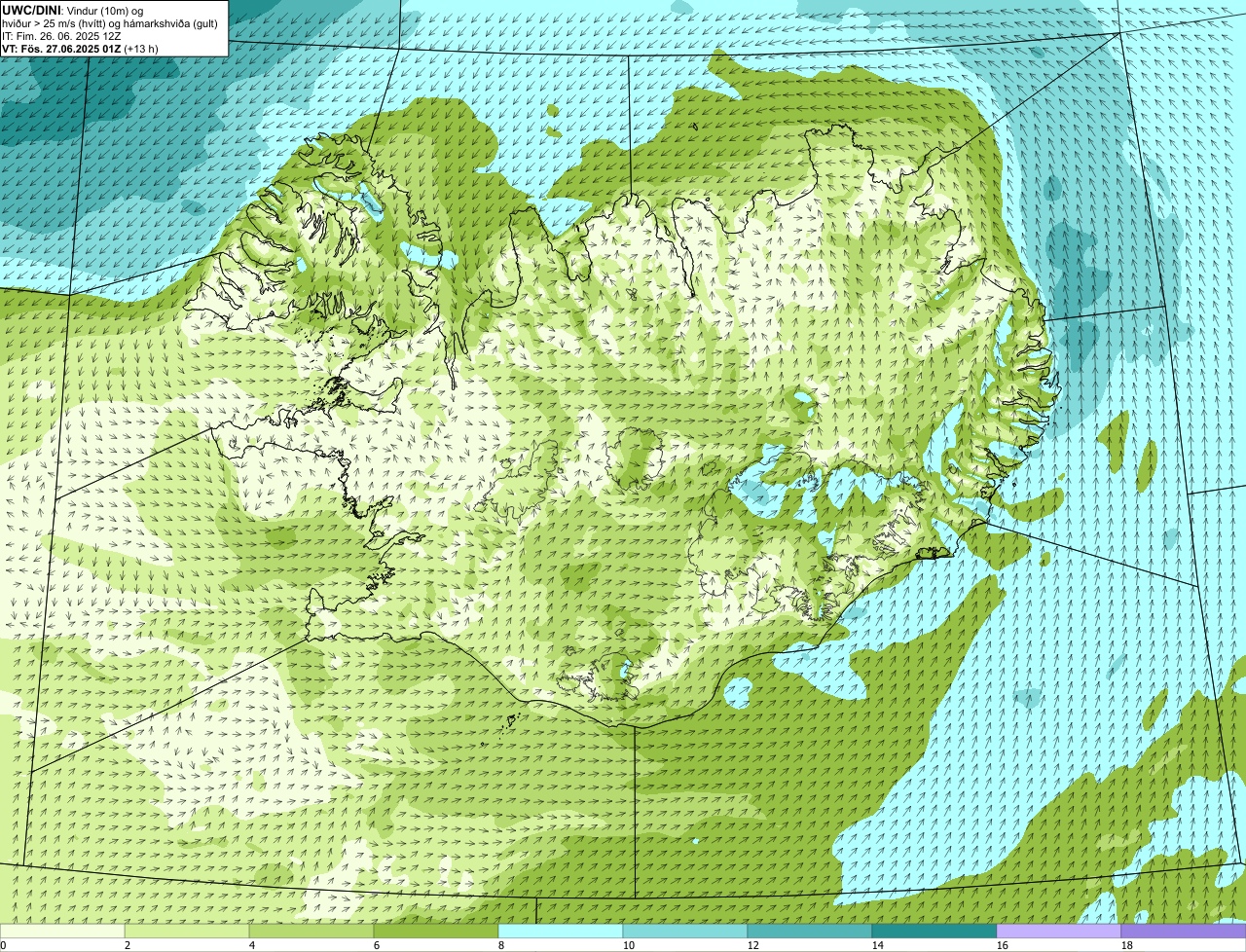
Task: Click the legend scale label "12"
Action: tap(753, 945)
